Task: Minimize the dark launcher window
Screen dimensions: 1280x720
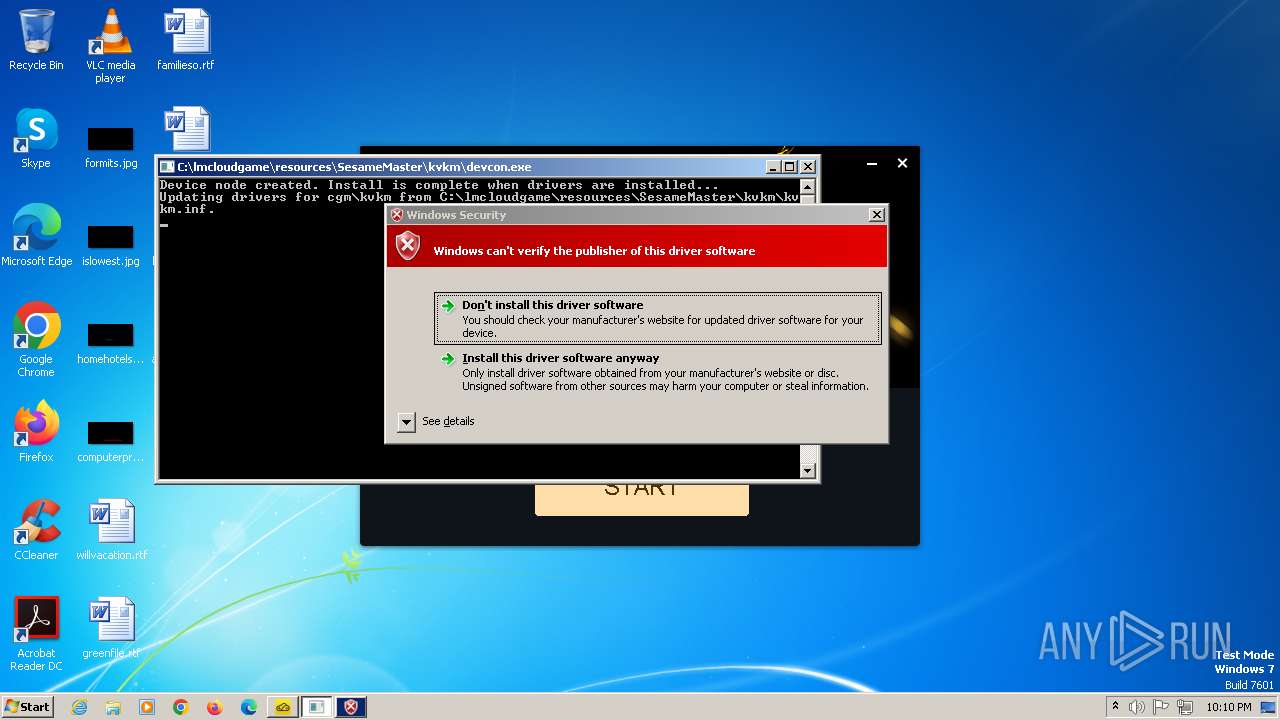Action: pos(872,163)
